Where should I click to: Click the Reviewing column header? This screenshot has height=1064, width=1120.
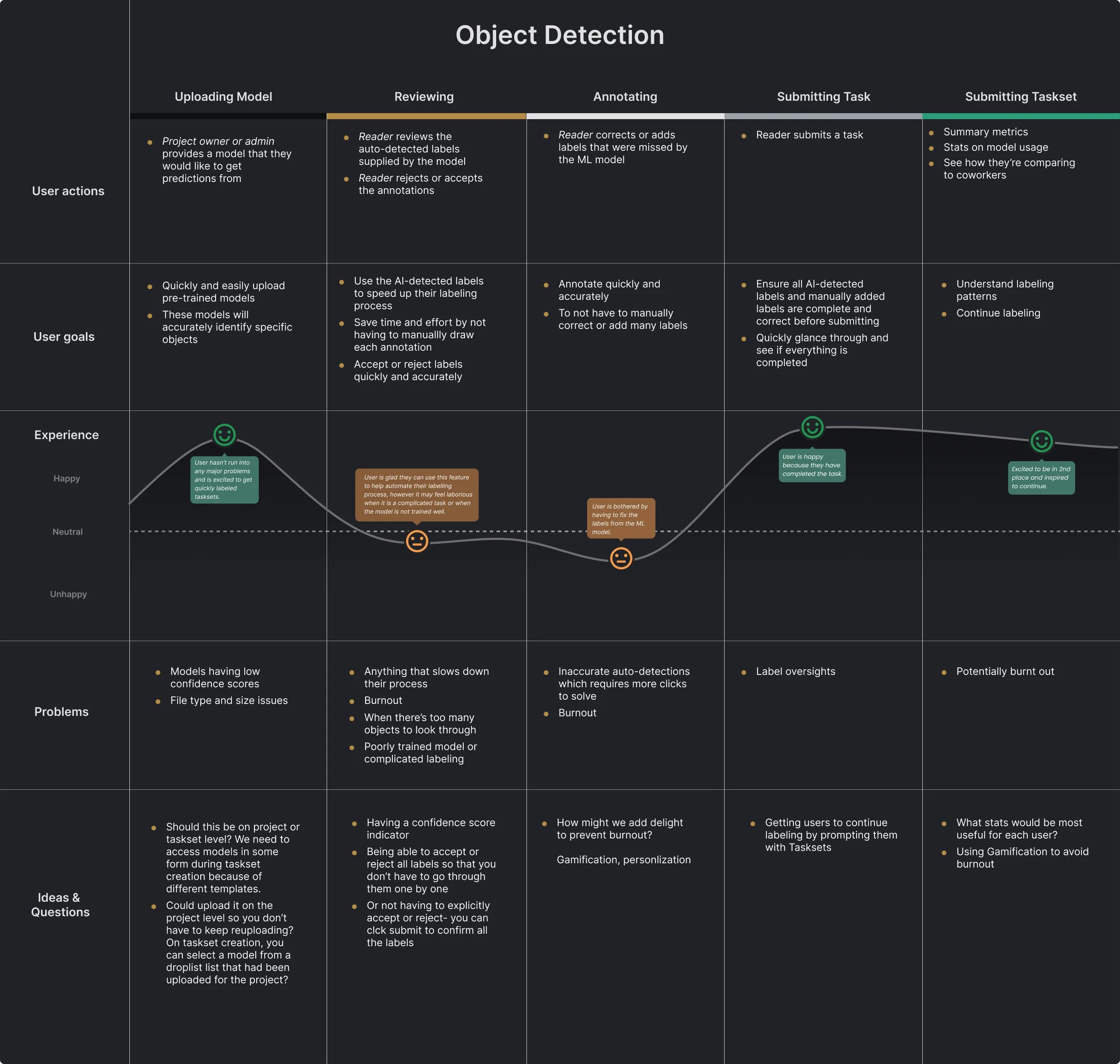424,97
